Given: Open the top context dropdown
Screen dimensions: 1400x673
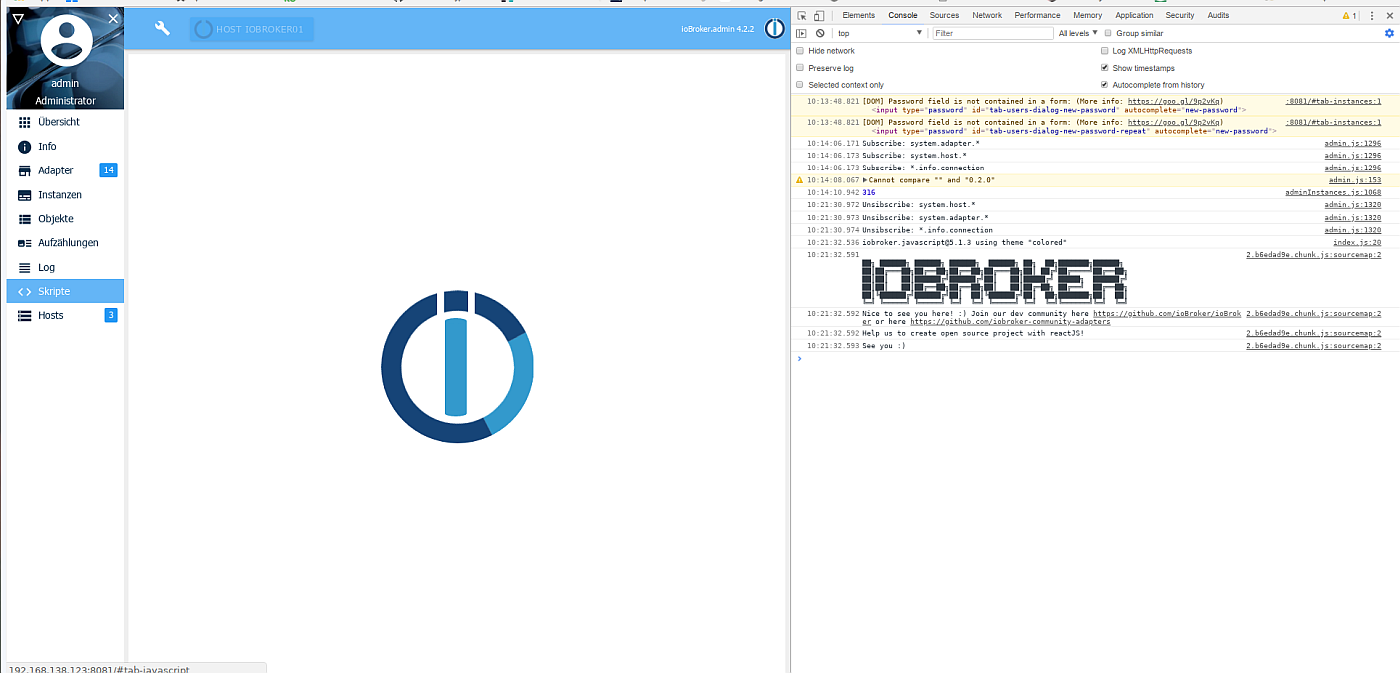Looking at the screenshot, I should point(880,33).
